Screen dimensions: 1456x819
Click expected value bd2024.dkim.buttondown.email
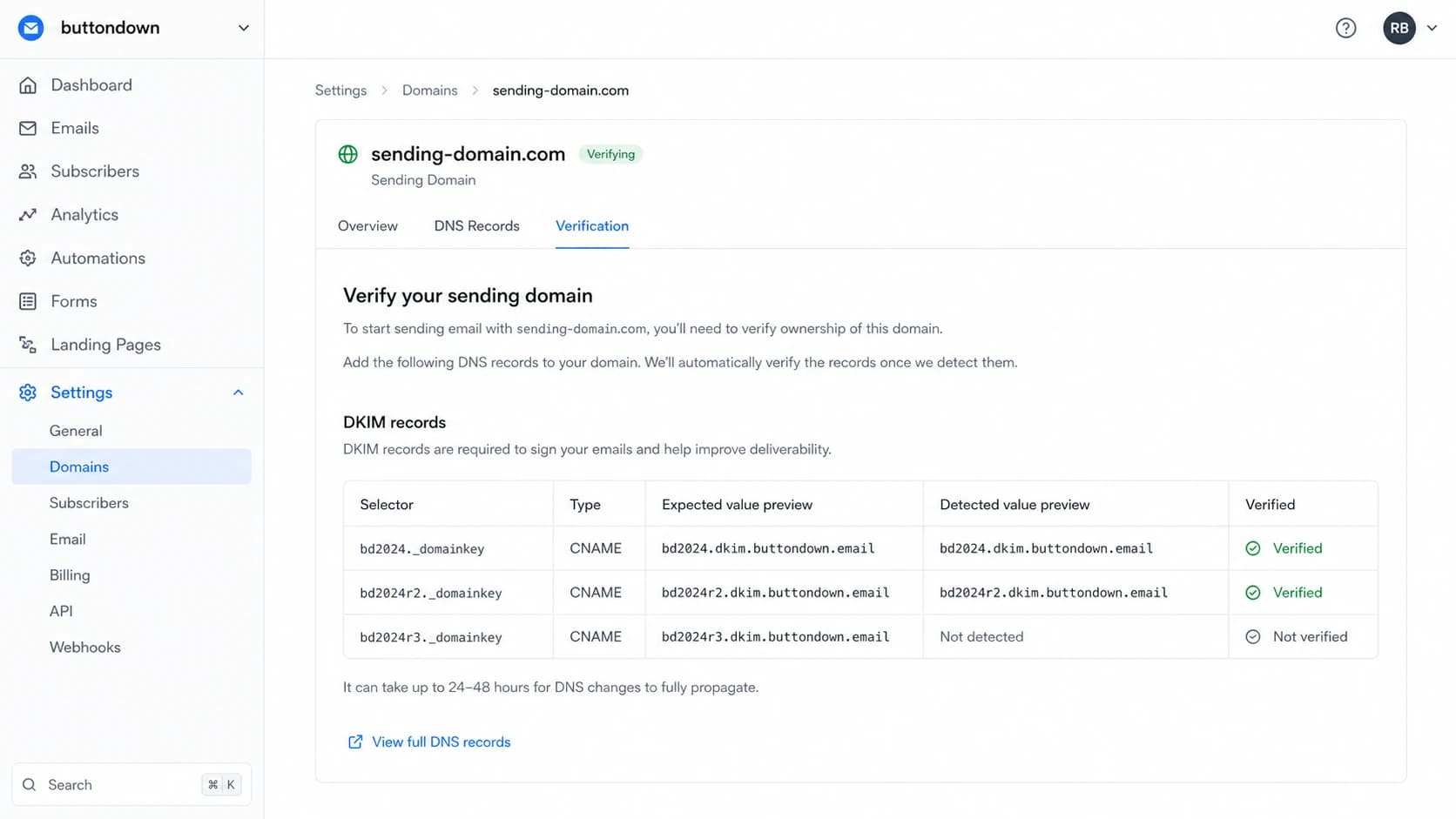click(768, 548)
